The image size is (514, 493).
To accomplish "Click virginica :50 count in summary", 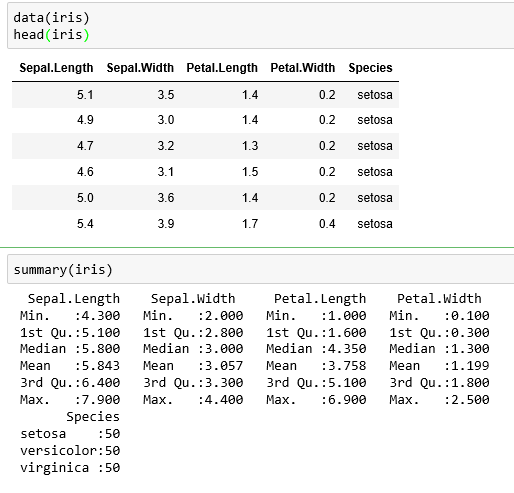I will coord(70,468).
